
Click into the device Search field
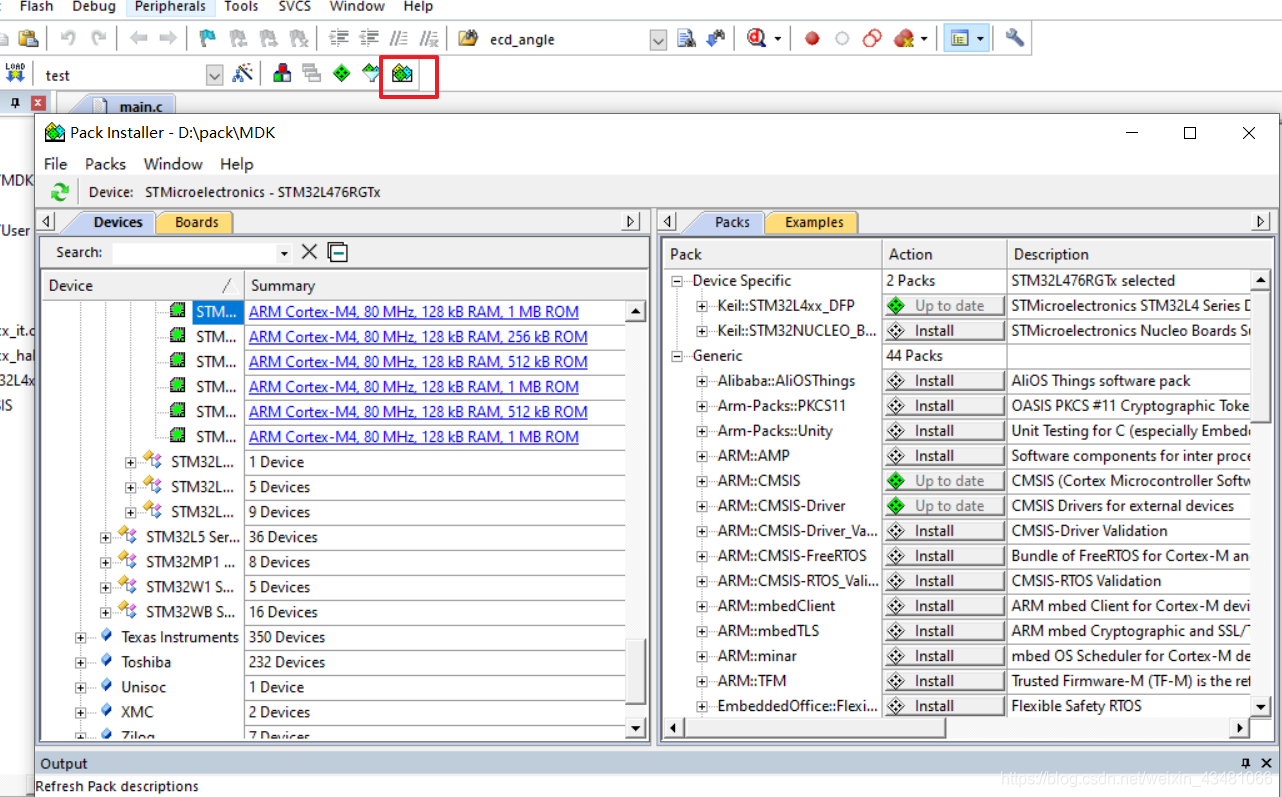coord(195,253)
